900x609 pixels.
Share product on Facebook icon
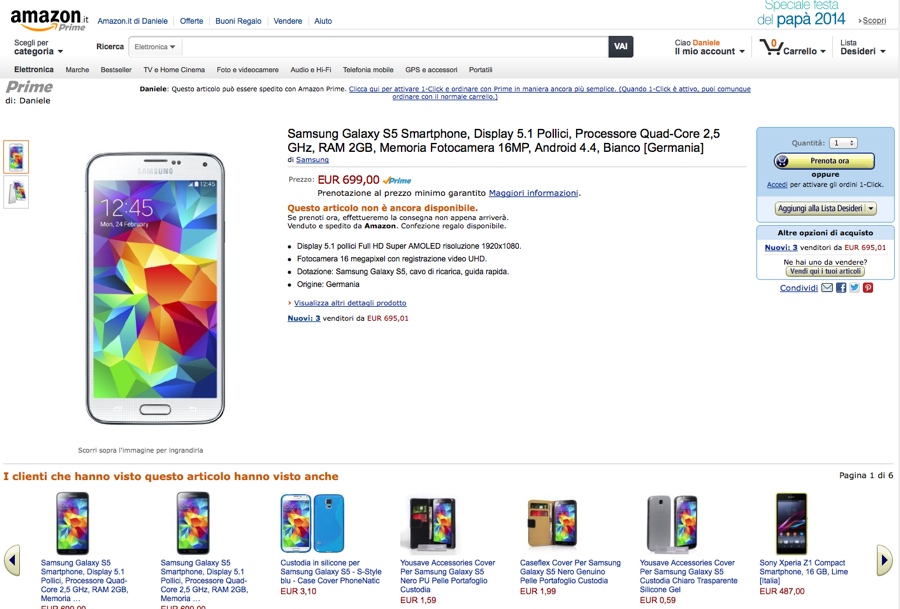click(x=841, y=288)
